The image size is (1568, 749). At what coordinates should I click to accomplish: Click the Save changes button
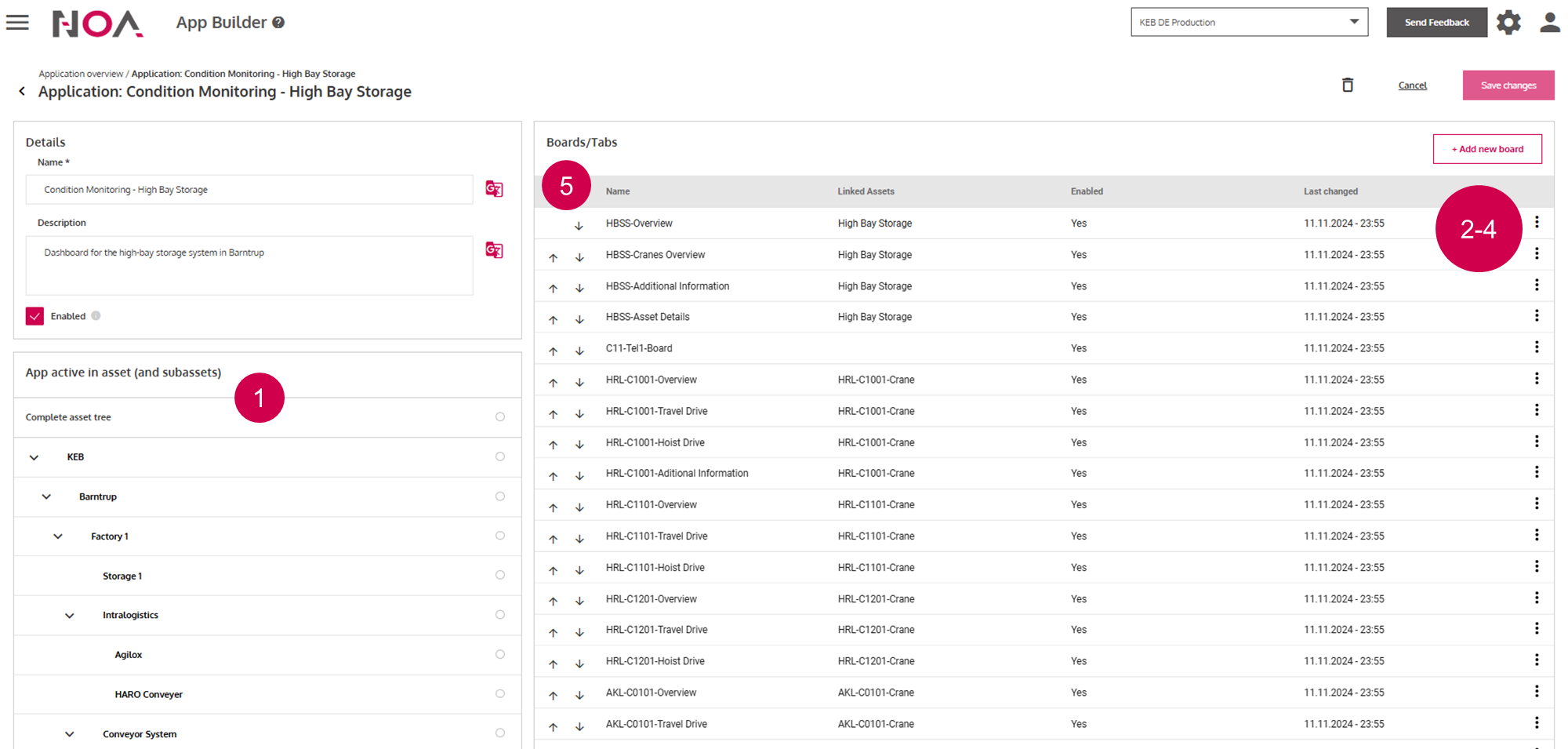pos(1508,85)
